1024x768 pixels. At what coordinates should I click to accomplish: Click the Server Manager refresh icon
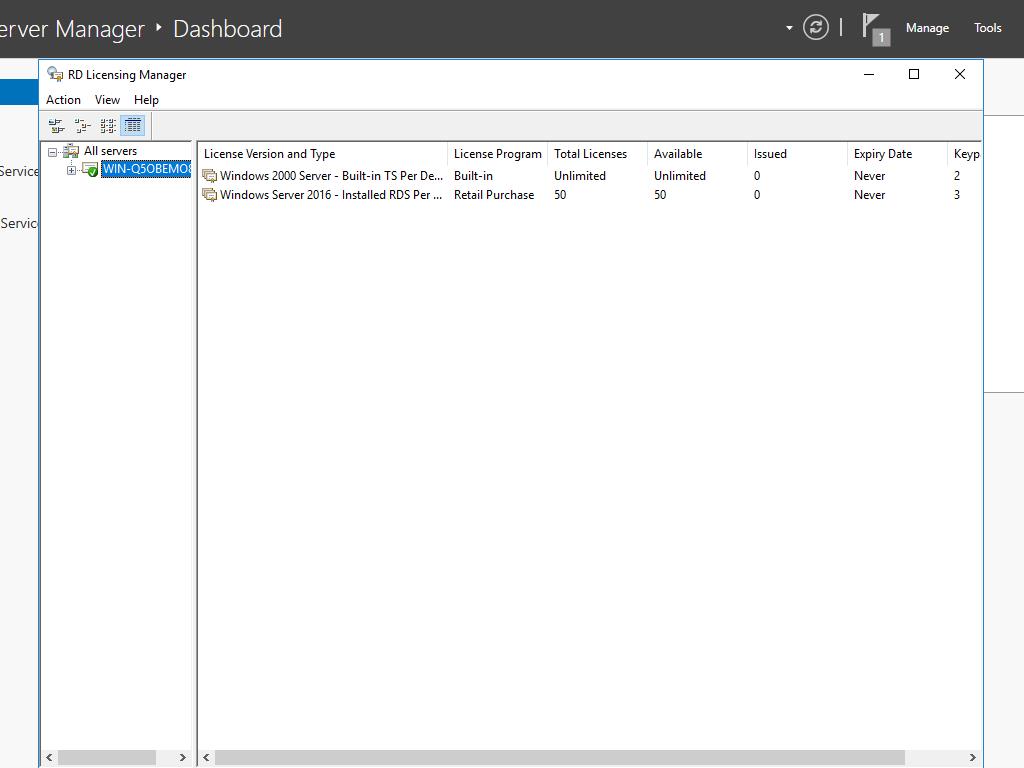point(816,28)
